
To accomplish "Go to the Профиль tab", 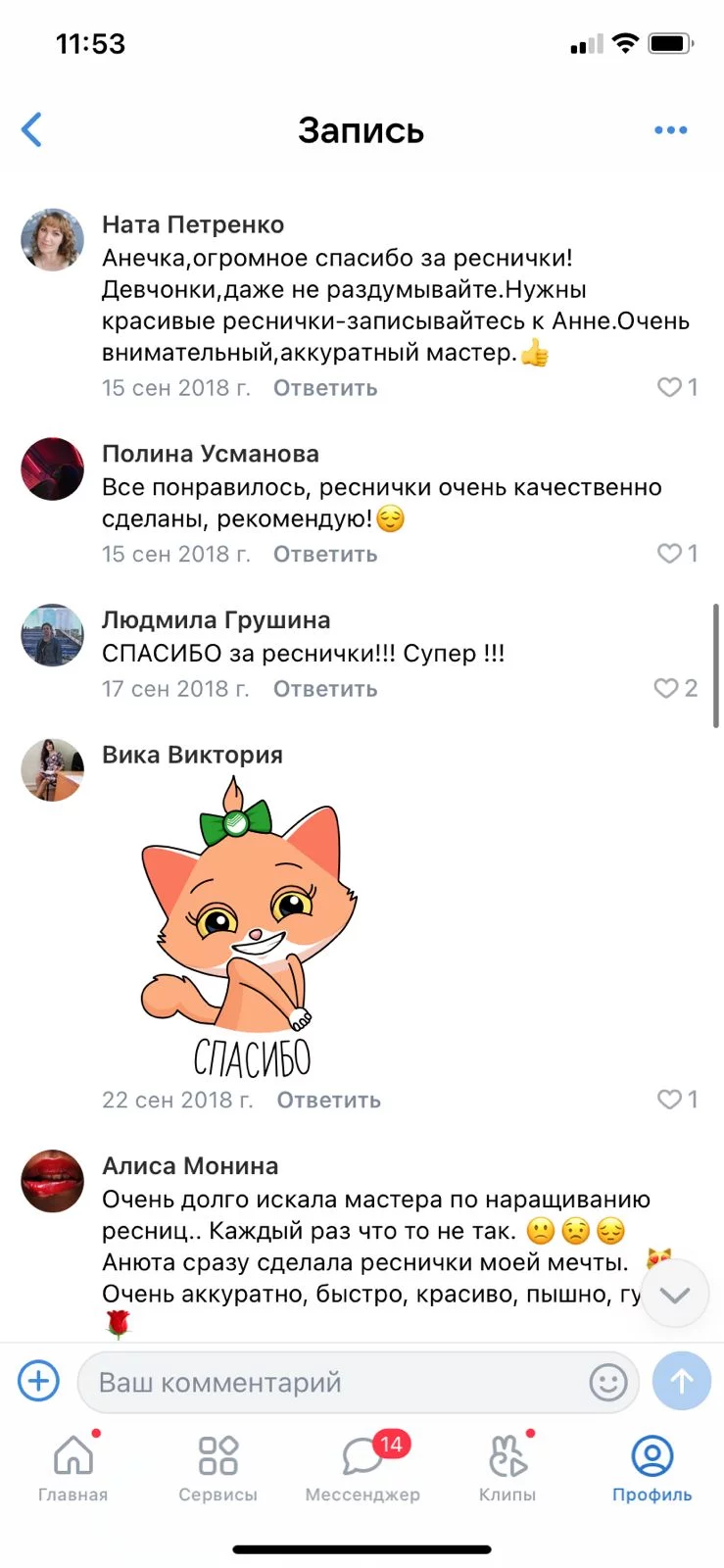I will point(652,1467).
